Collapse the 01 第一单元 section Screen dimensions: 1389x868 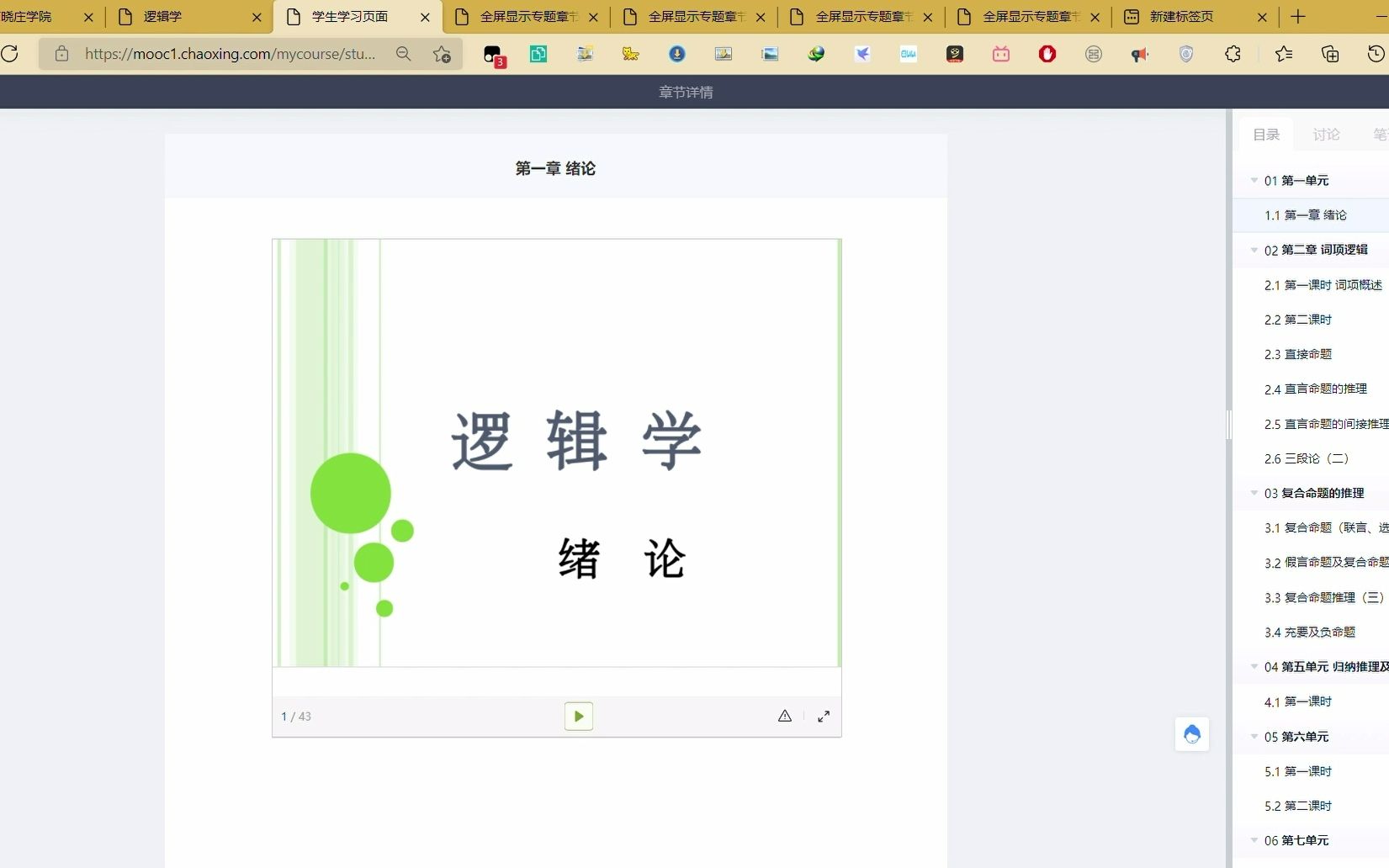click(1254, 180)
